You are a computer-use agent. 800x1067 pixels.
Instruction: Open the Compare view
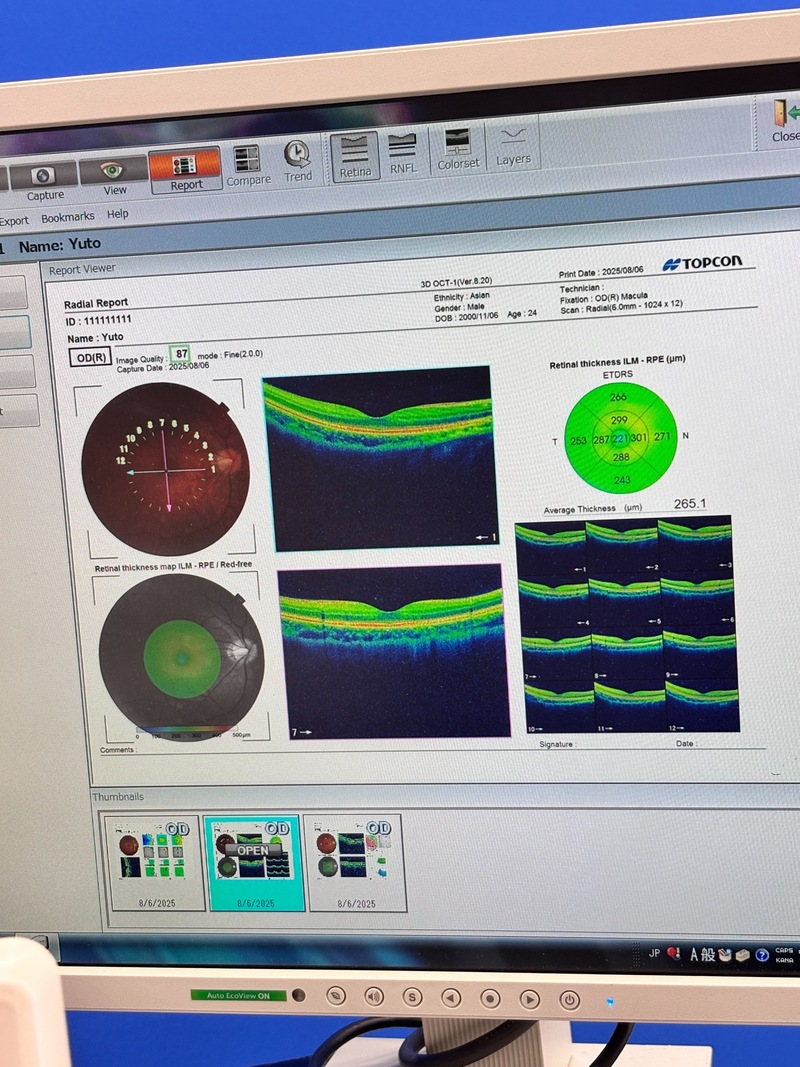click(x=248, y=165)
